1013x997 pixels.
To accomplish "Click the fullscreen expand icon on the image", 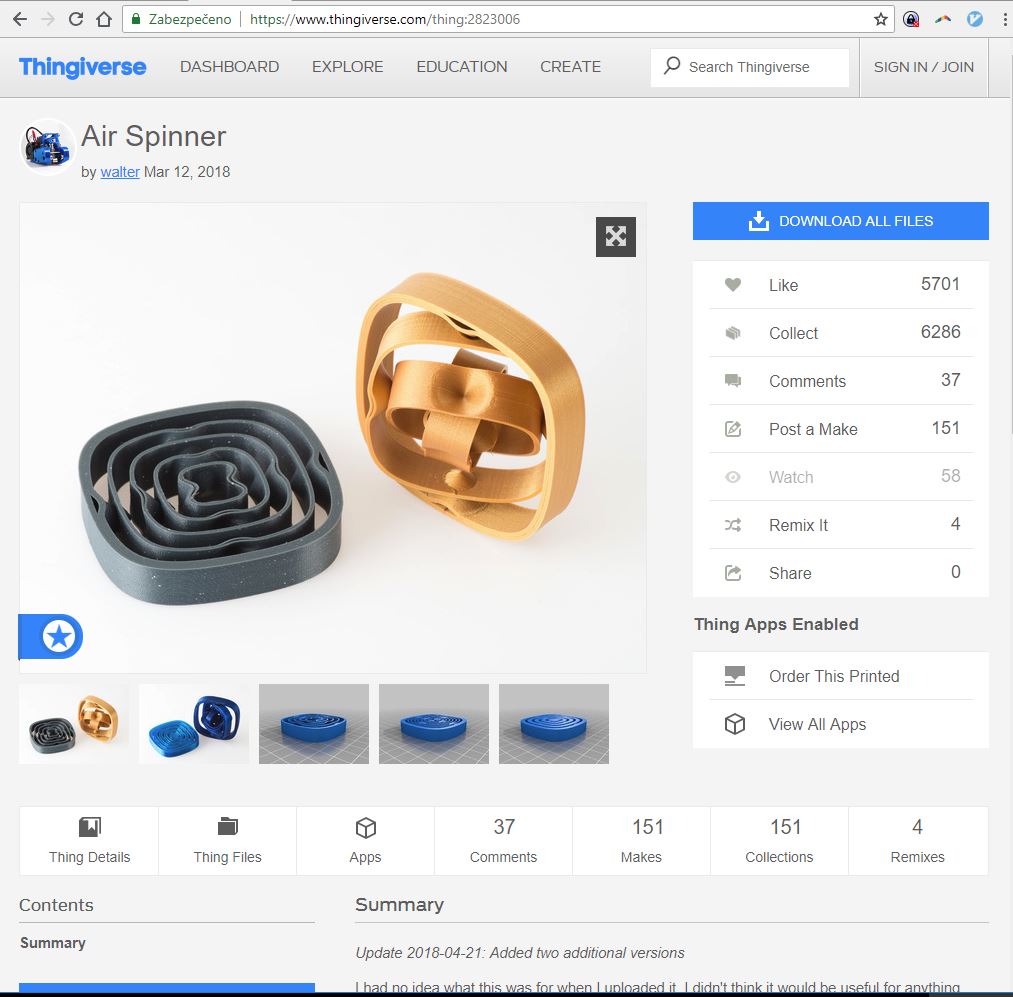I will pyautogui.click(x=616, y=237).
